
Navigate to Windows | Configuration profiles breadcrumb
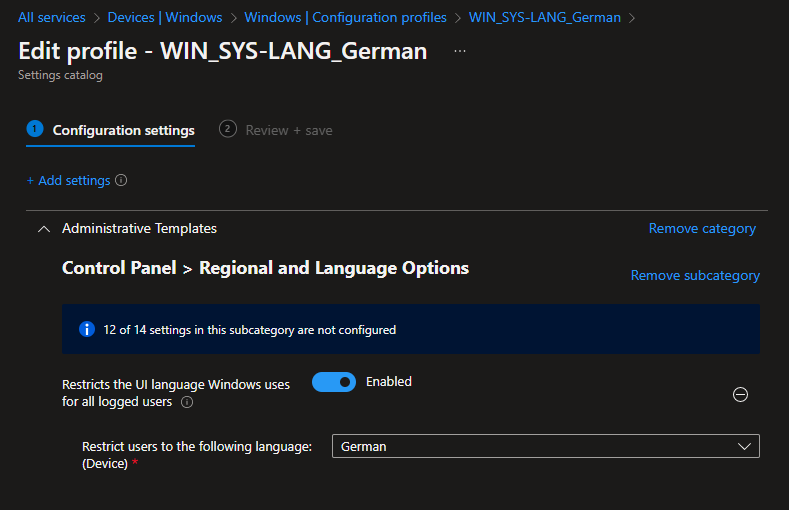pyautogui.click(x=345, y=17)
